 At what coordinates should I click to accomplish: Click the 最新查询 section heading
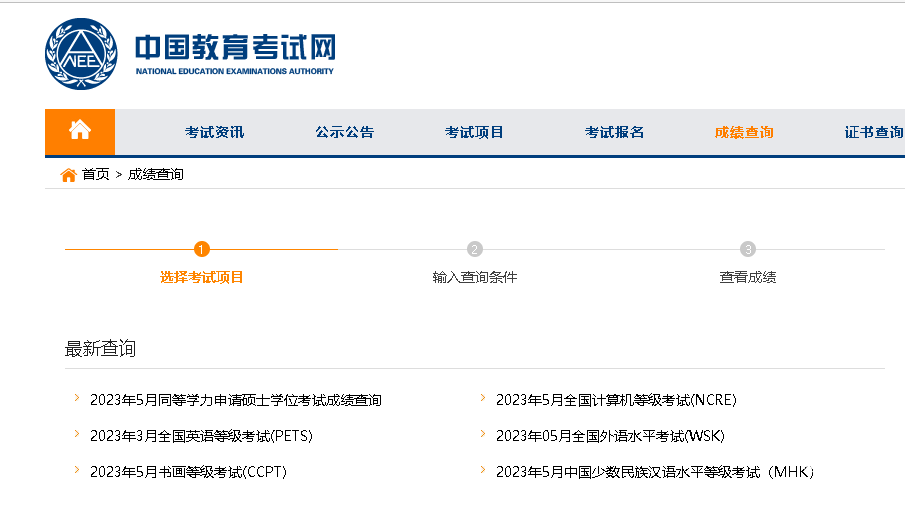(100, 349)
